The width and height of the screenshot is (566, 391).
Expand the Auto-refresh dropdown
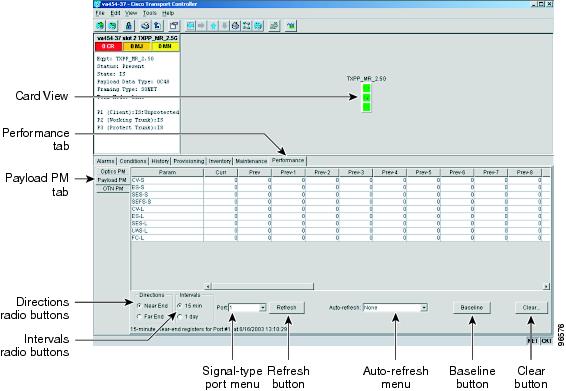click(x=424, y=308)
